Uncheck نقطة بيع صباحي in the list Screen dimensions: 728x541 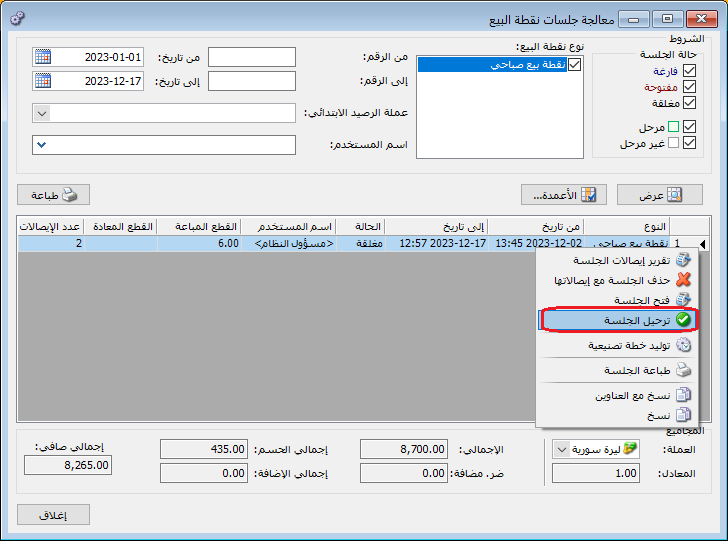pos(574,65)
